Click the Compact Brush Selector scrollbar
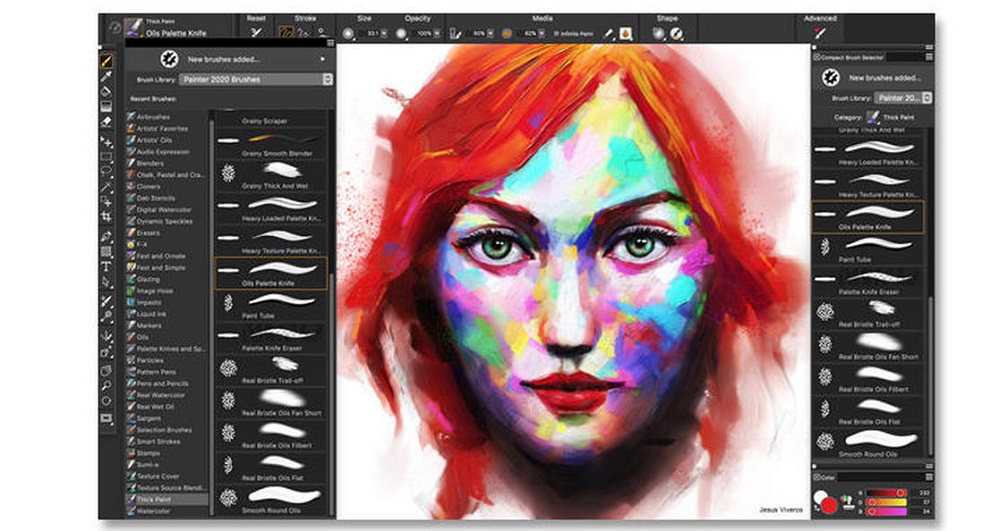1000x531 pixels. point(929,376)
